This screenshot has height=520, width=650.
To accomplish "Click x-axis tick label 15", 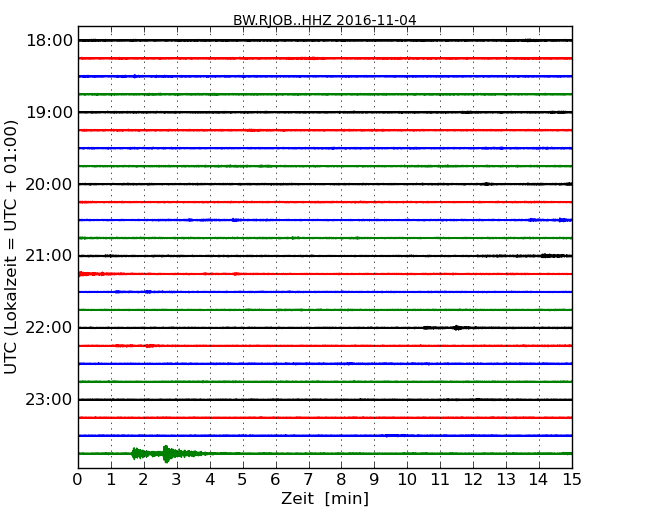I will pos(572,479).
